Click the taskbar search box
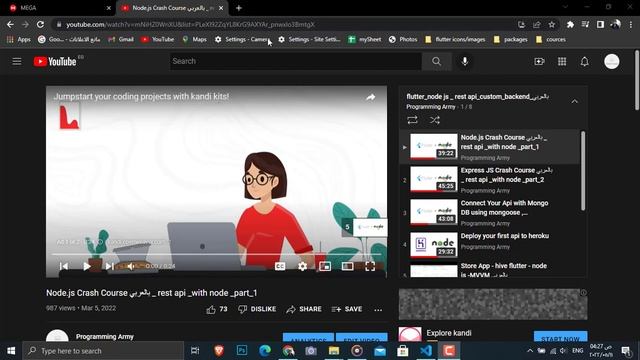 (103, 351)
